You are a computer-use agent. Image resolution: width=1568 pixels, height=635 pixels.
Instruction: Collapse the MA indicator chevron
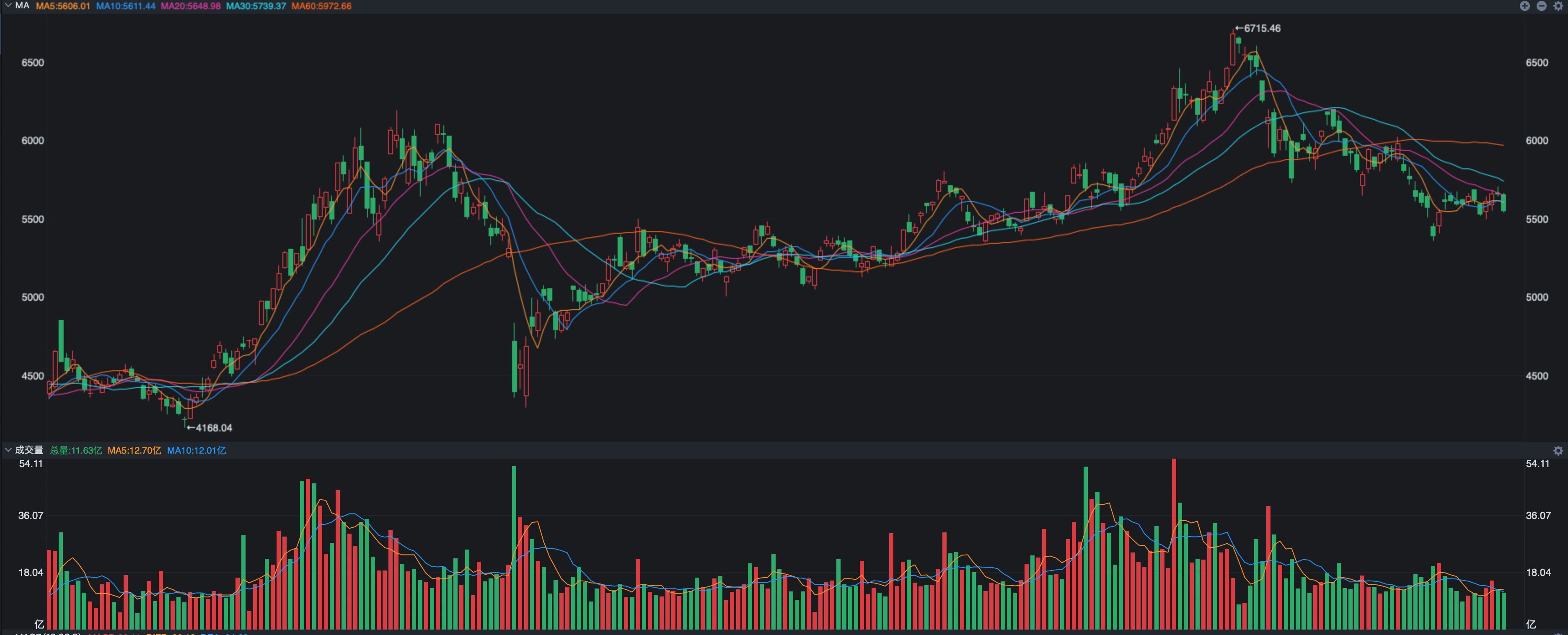pos(8,5)
